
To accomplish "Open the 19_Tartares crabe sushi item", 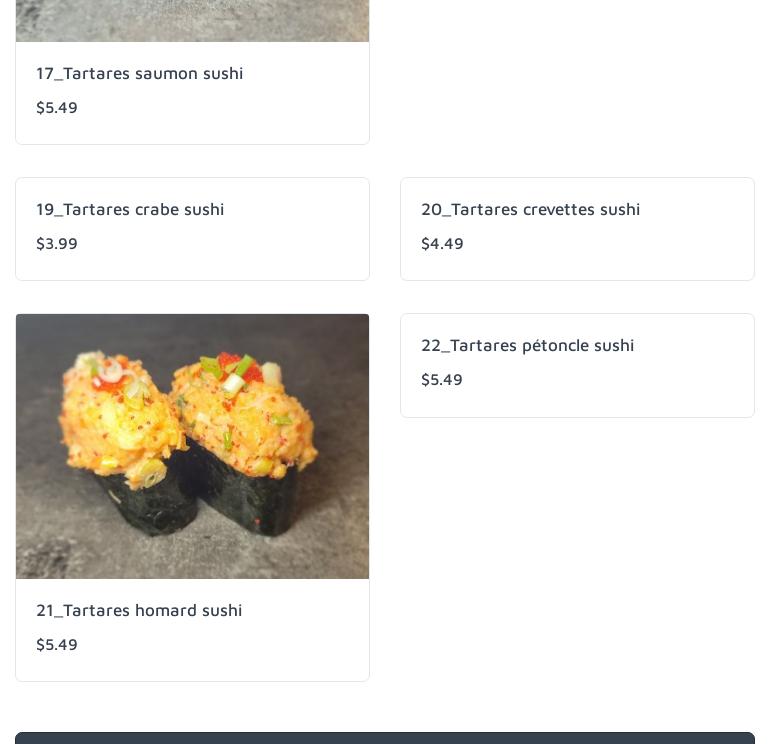I will (130, 209).
